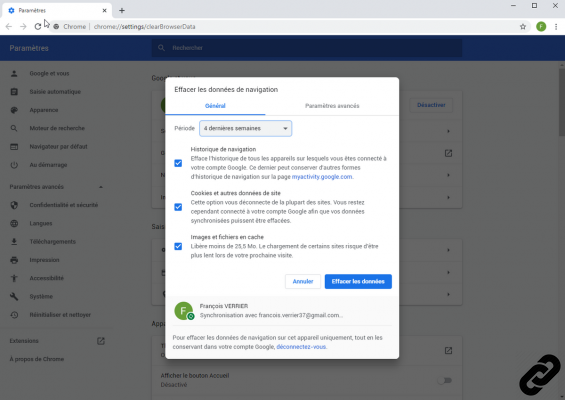The height and width of the screenshot is (400, 565).
Task: Open the Période dropdown
Action: click(x=245, y=129)
